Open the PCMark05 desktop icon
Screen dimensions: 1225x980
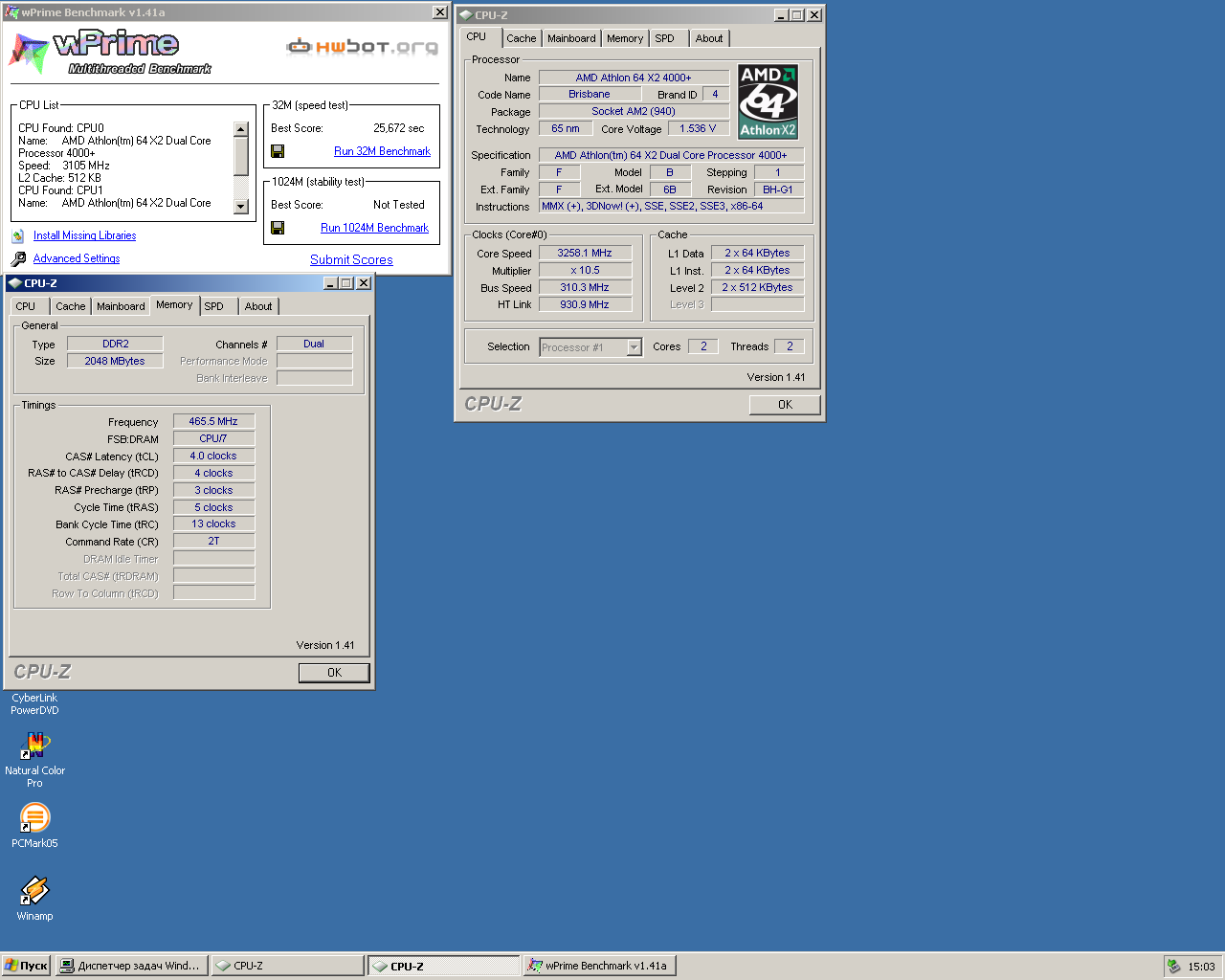pos(34,817)
